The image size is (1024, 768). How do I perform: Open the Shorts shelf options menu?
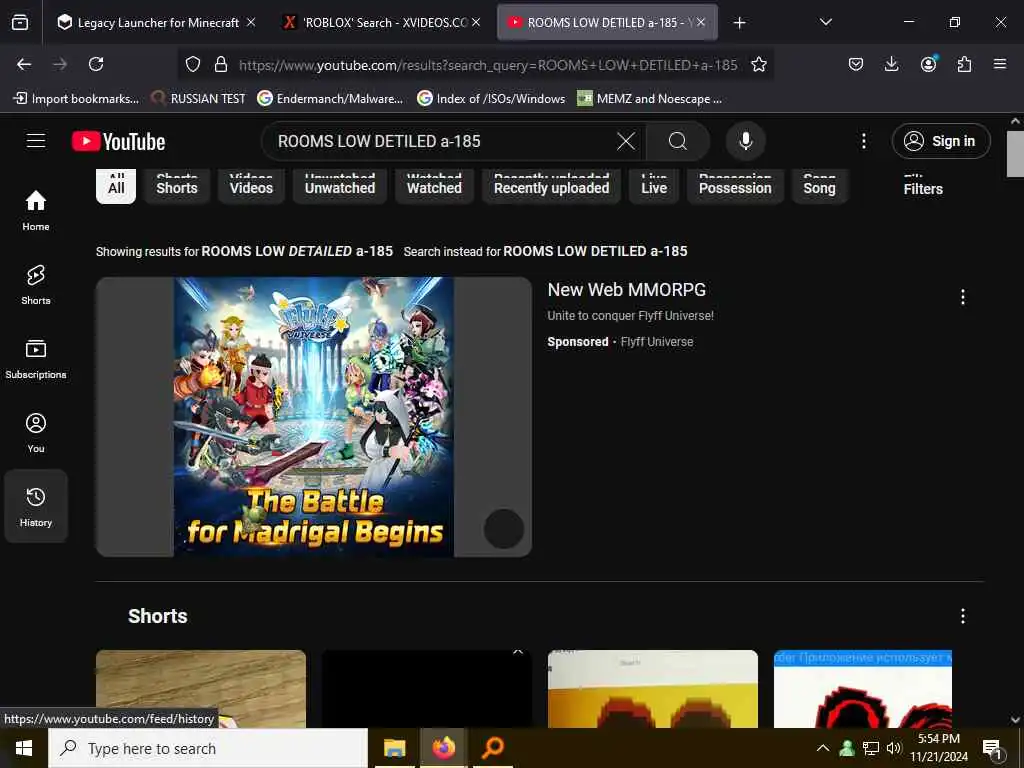[963, 616]
